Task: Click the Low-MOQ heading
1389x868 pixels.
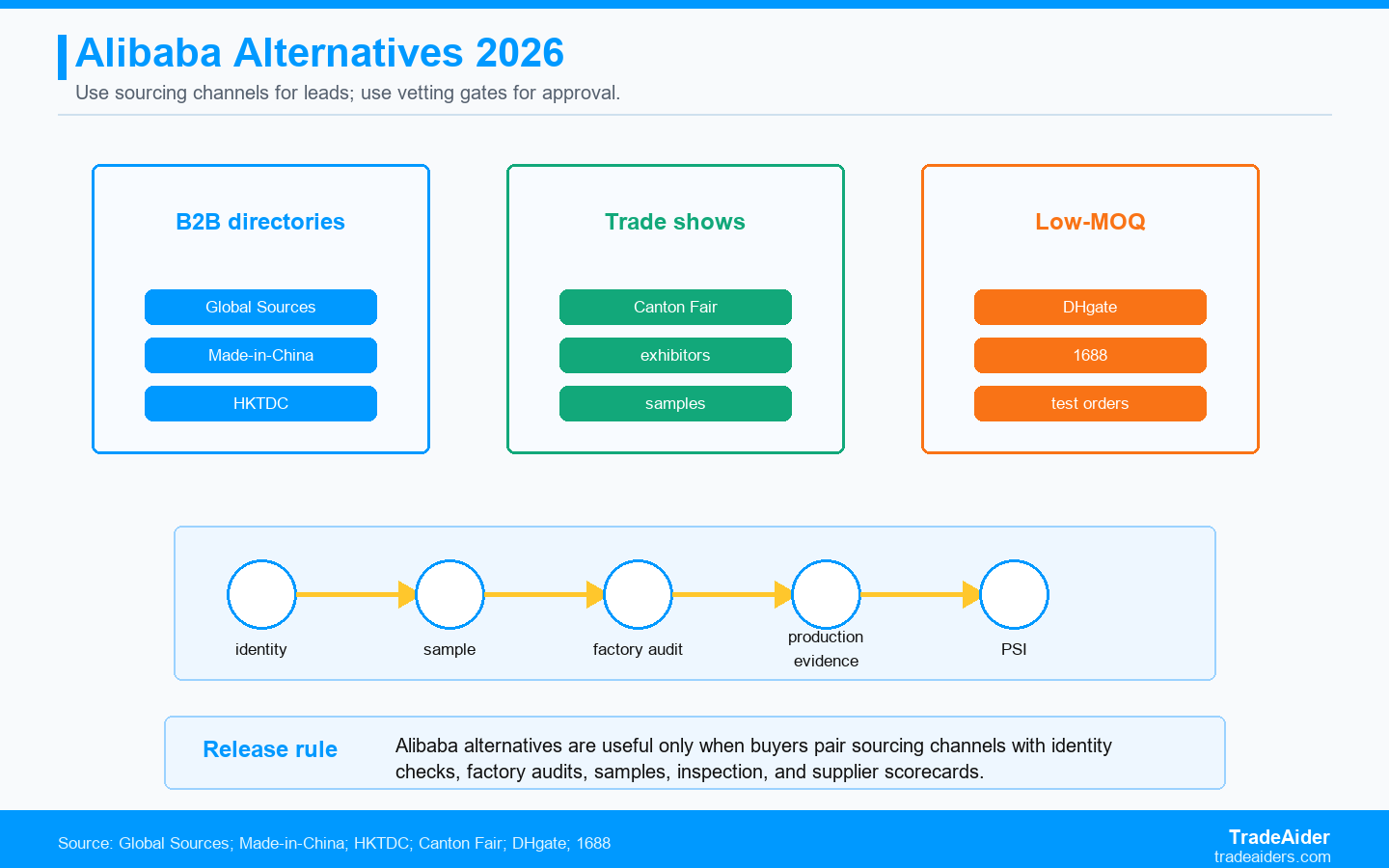Action: [1090, 222]
